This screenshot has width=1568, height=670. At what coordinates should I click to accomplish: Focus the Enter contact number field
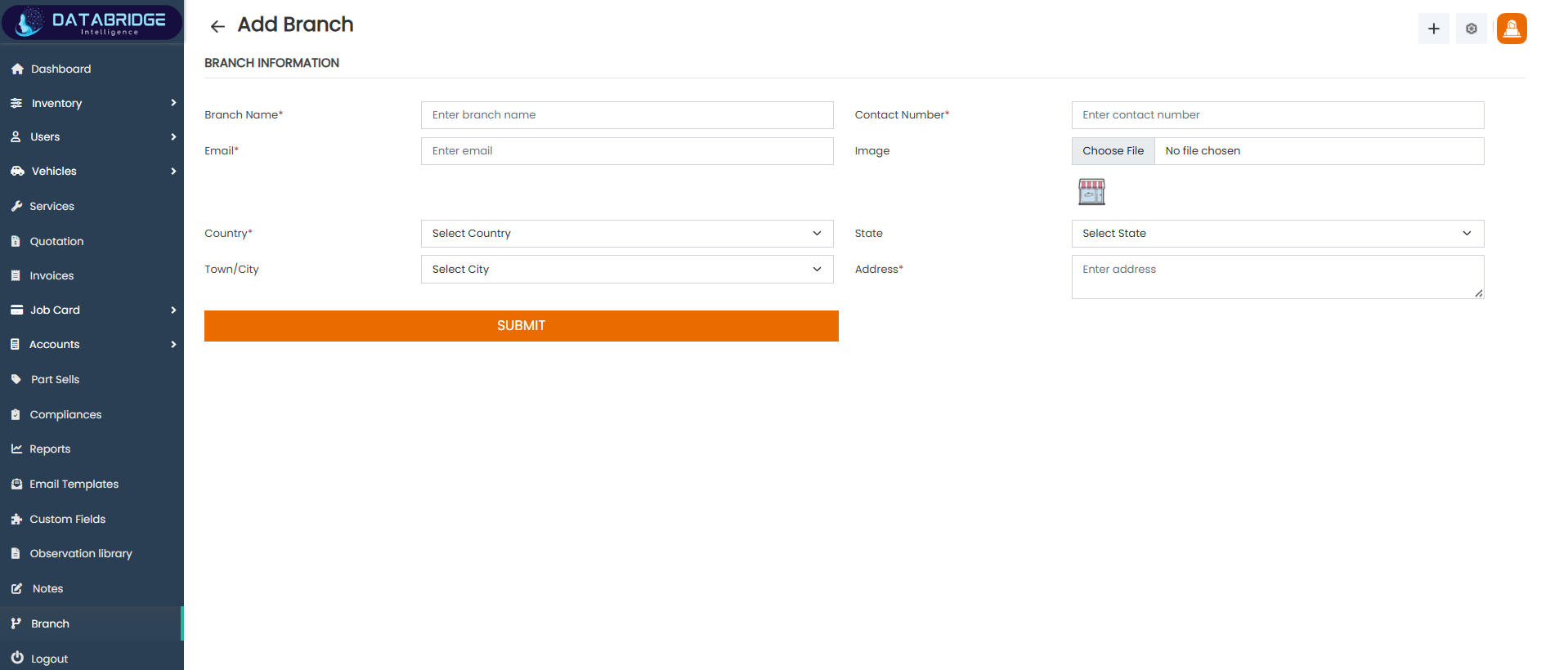(x=1278, y=115)
